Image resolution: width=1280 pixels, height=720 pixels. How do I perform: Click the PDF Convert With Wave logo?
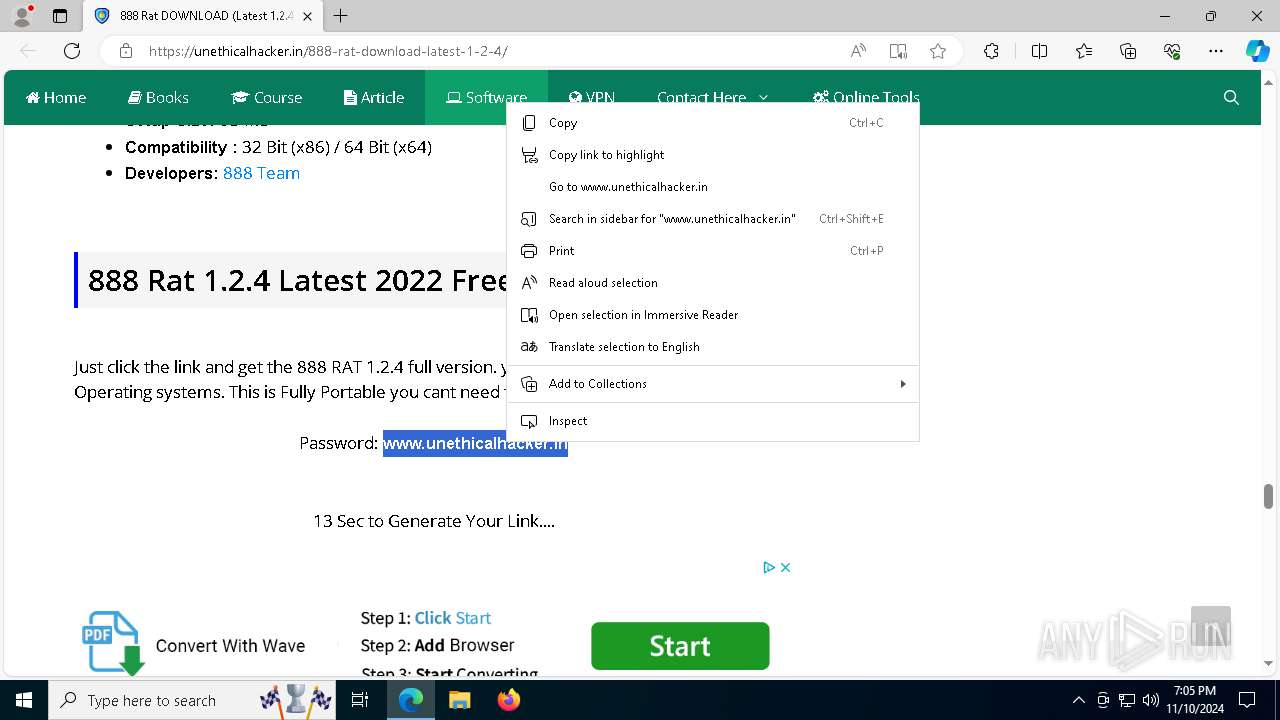(x=113, y=643)
